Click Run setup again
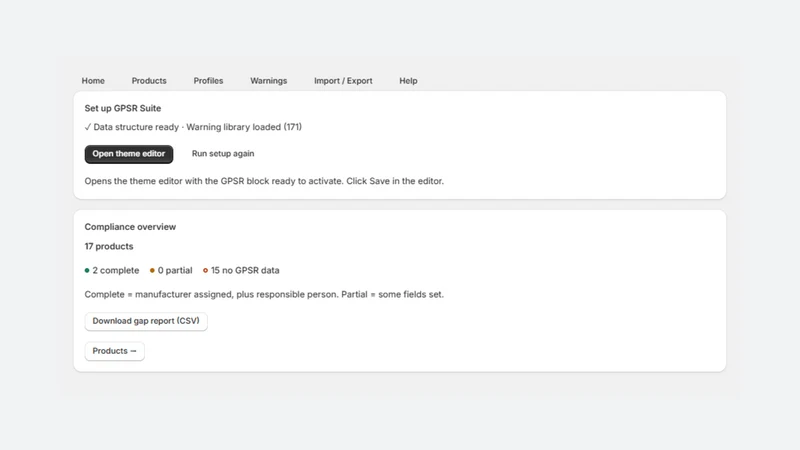Image resolution: width=800 pixels, height=450 pixels. pos(223,154)
